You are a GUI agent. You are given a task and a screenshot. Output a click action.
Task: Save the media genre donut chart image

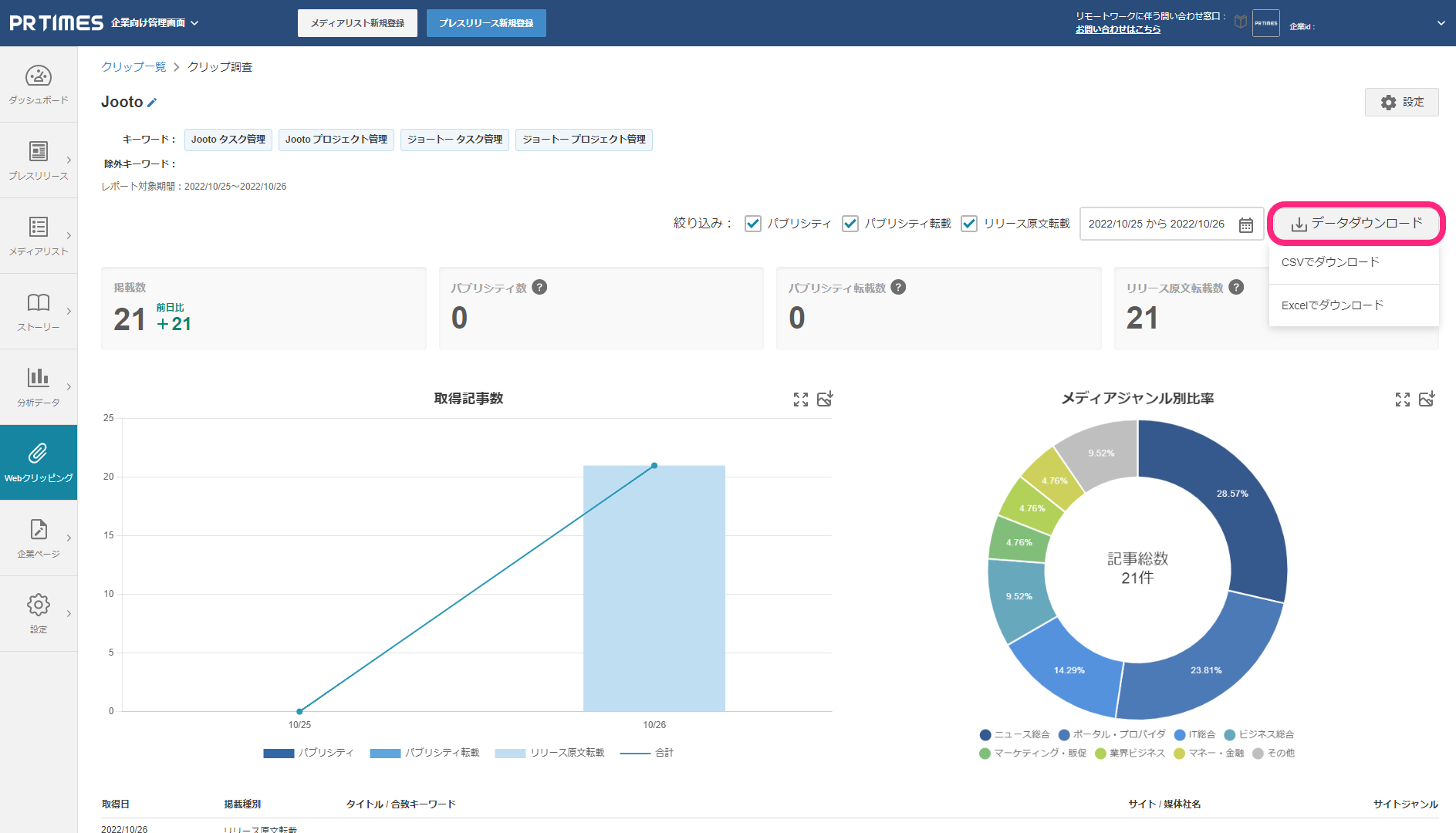point(1427,399)
